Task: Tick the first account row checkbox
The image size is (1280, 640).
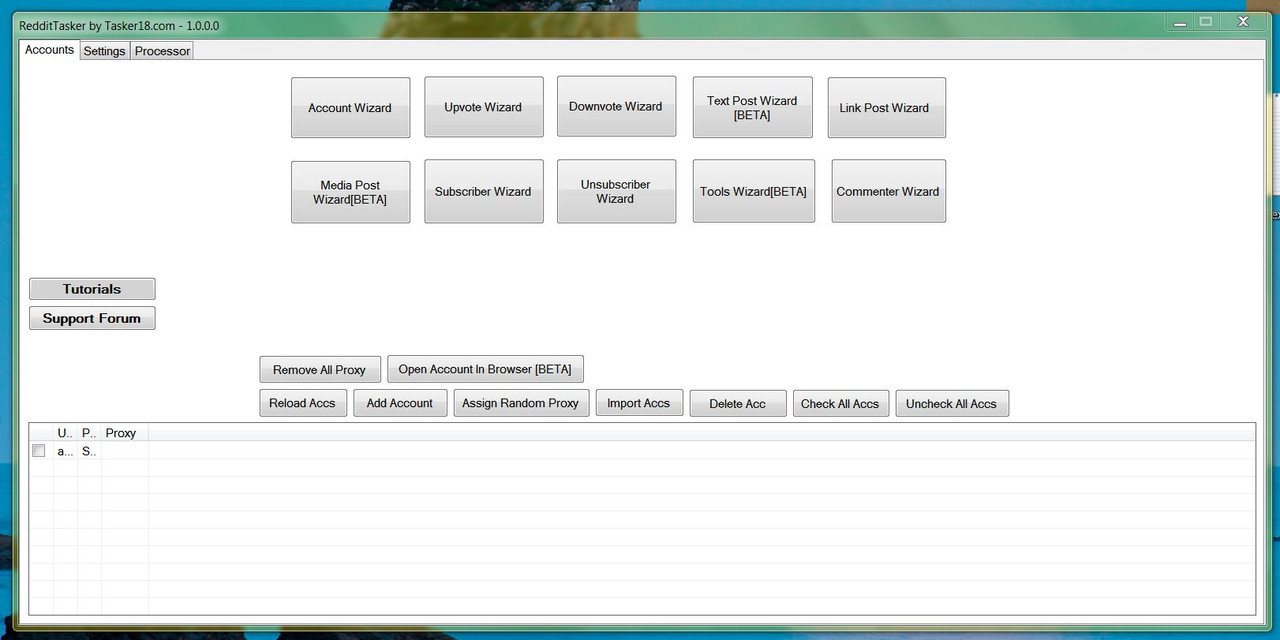Action: tap(39, 451)
